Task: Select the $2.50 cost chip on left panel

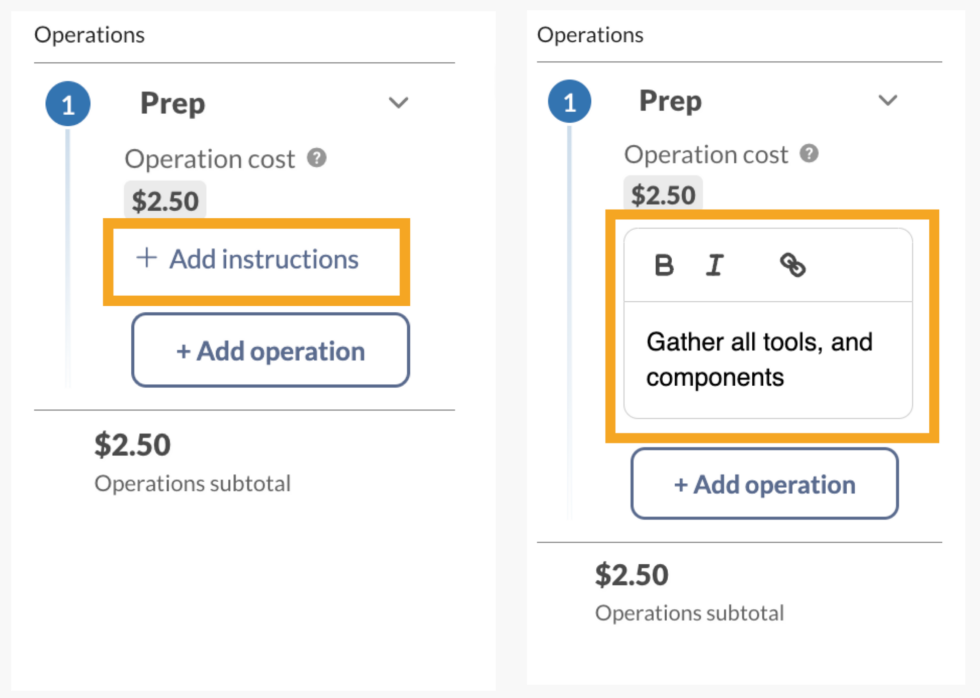Action: (x=164, y=200)
